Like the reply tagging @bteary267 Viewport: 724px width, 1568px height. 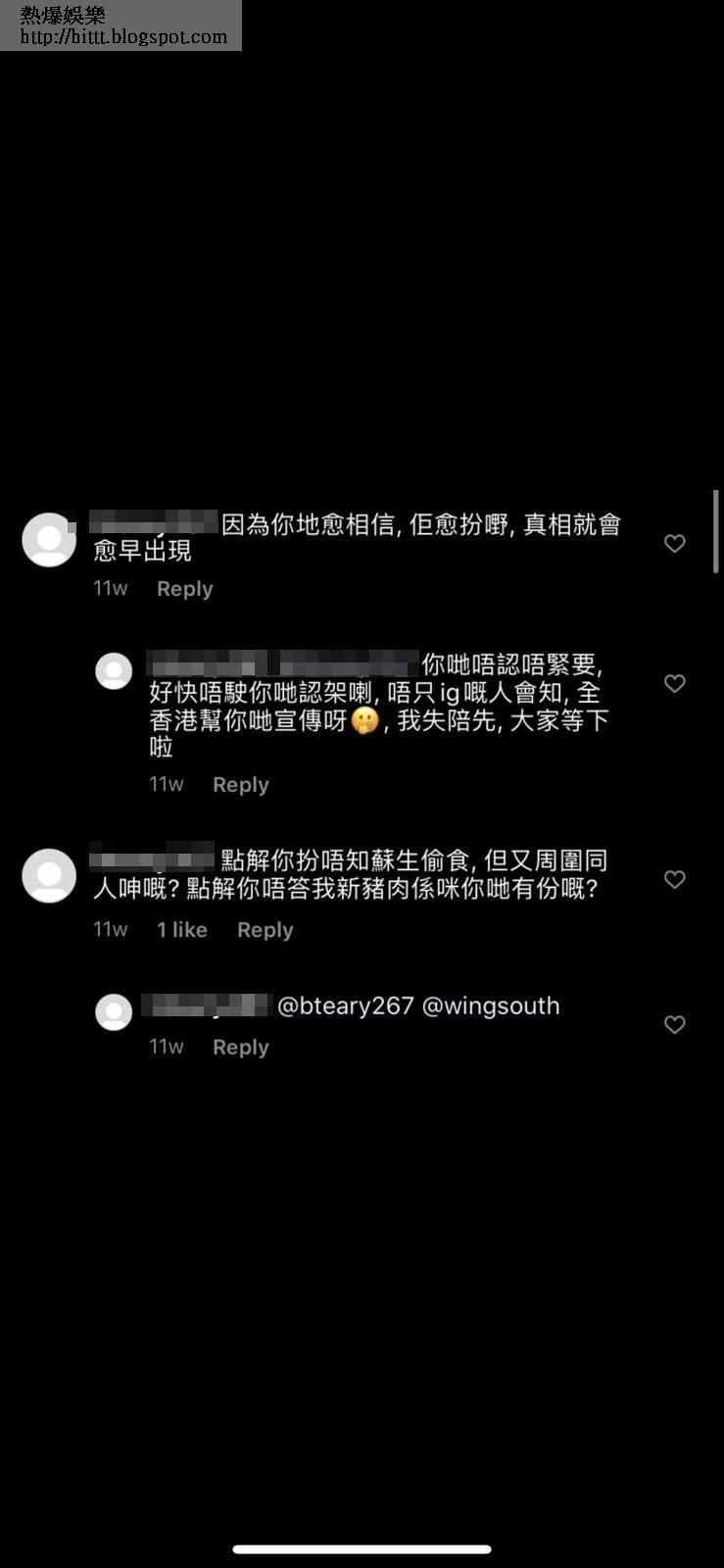[x=674, y=1024]
